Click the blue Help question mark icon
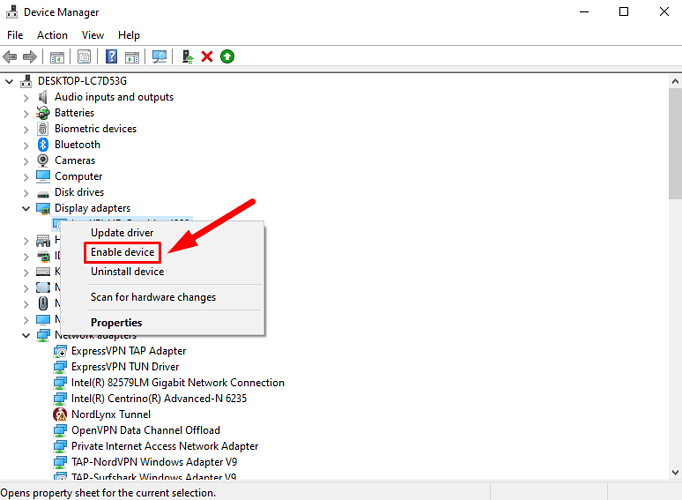 point(112,57)
